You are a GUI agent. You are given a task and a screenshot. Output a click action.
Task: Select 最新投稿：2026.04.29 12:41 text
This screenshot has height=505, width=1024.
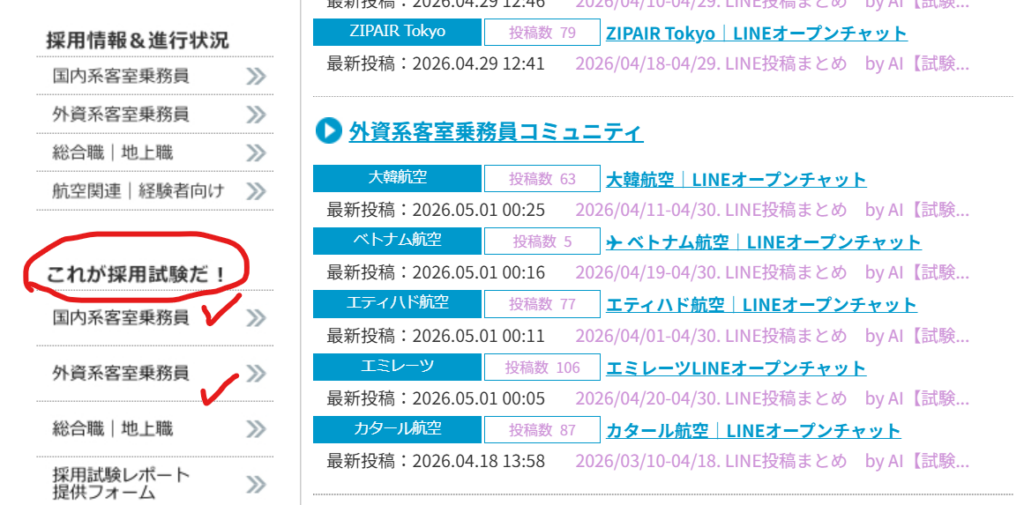coord(436,64)
